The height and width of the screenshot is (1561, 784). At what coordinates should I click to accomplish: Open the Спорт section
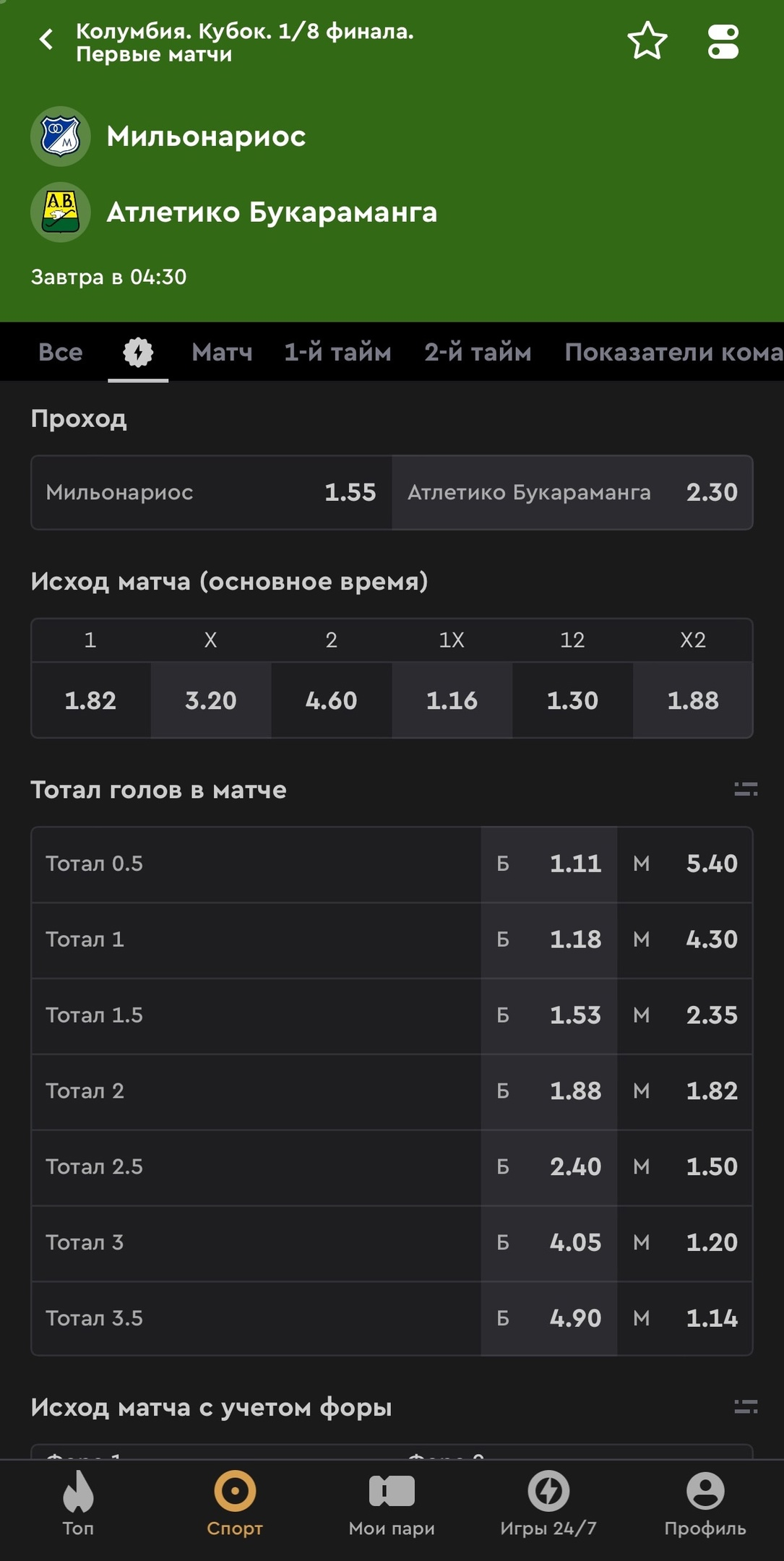point(235,1503)
